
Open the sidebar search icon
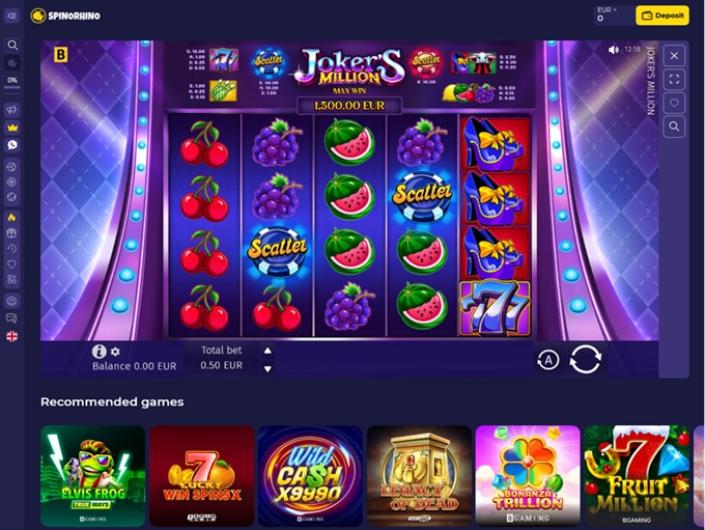click(x=13, y=45)
